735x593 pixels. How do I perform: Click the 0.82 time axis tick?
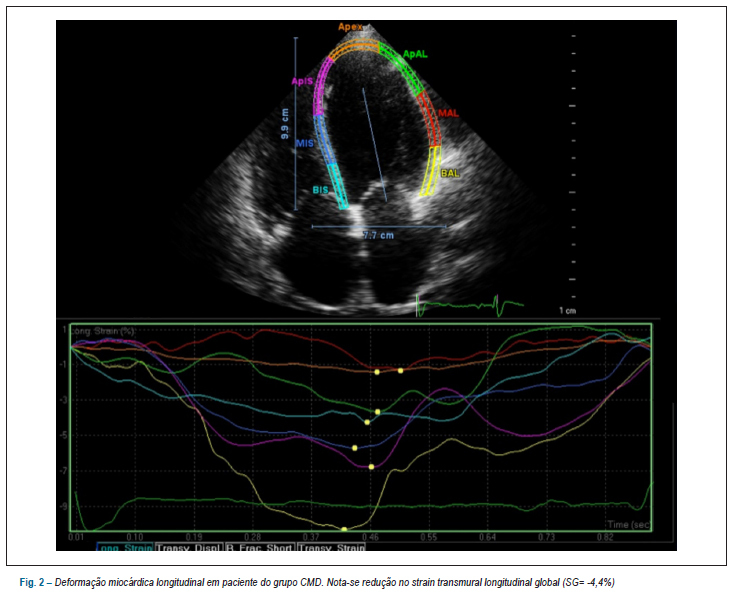click(x=605, y=537)
